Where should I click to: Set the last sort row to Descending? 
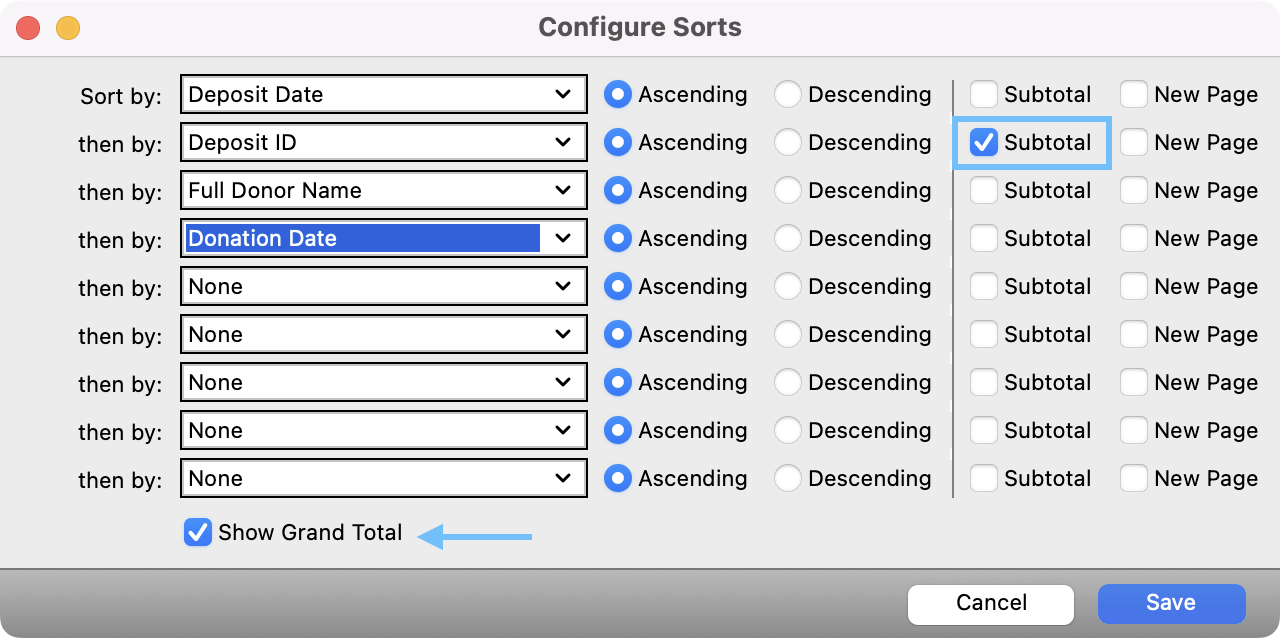pos(788,478)
